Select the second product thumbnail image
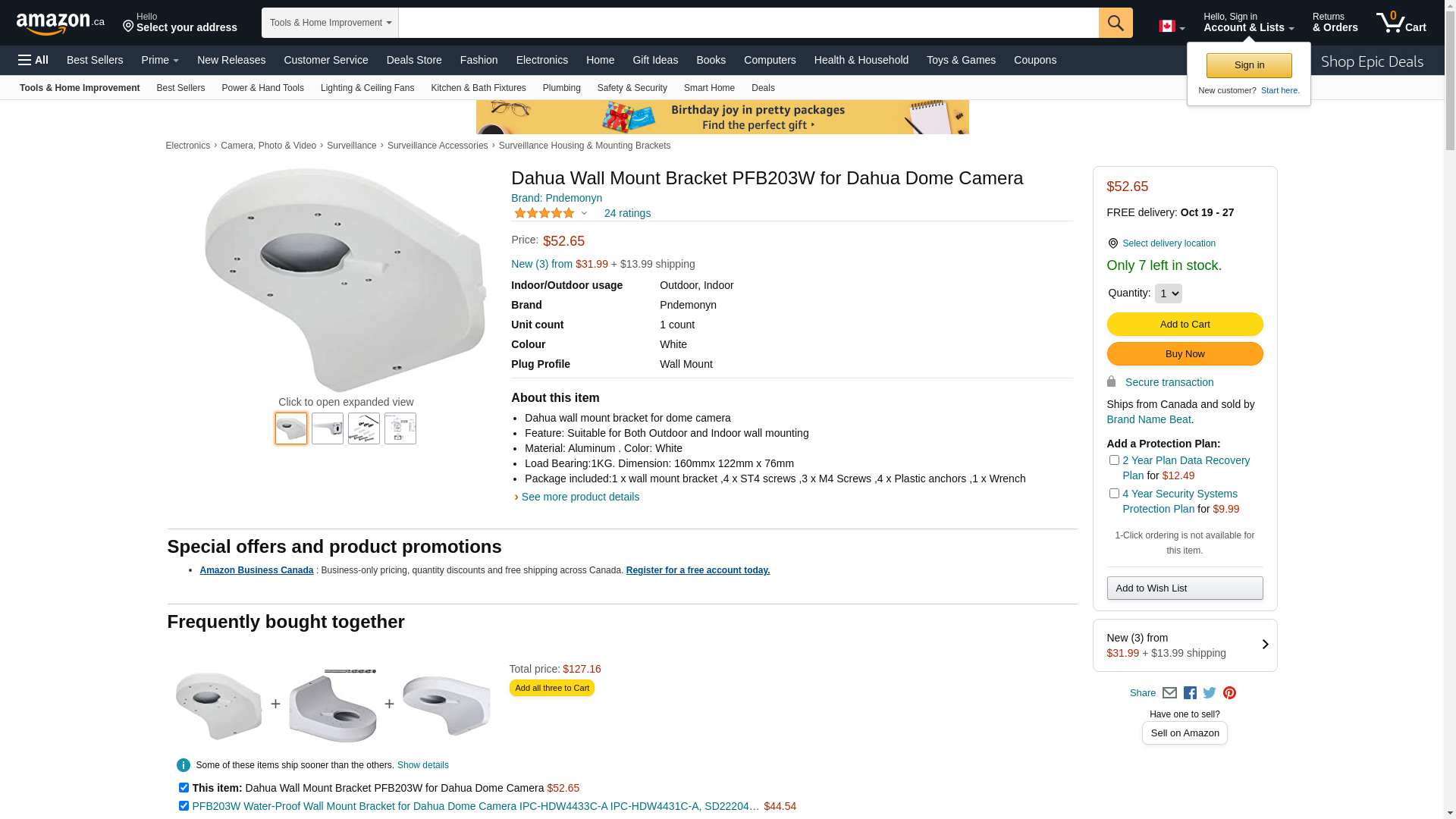The width and height of the screenshot is (1456, 819). pos(328,428)
